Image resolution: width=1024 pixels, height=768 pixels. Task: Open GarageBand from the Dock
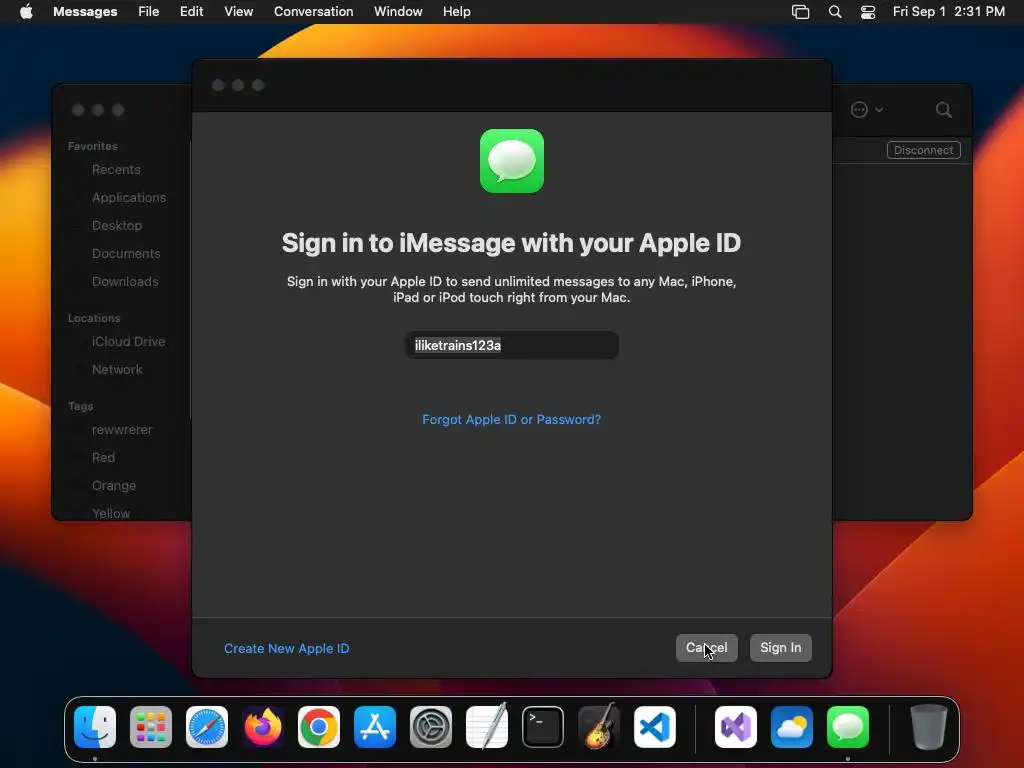(x=599, y=727)
